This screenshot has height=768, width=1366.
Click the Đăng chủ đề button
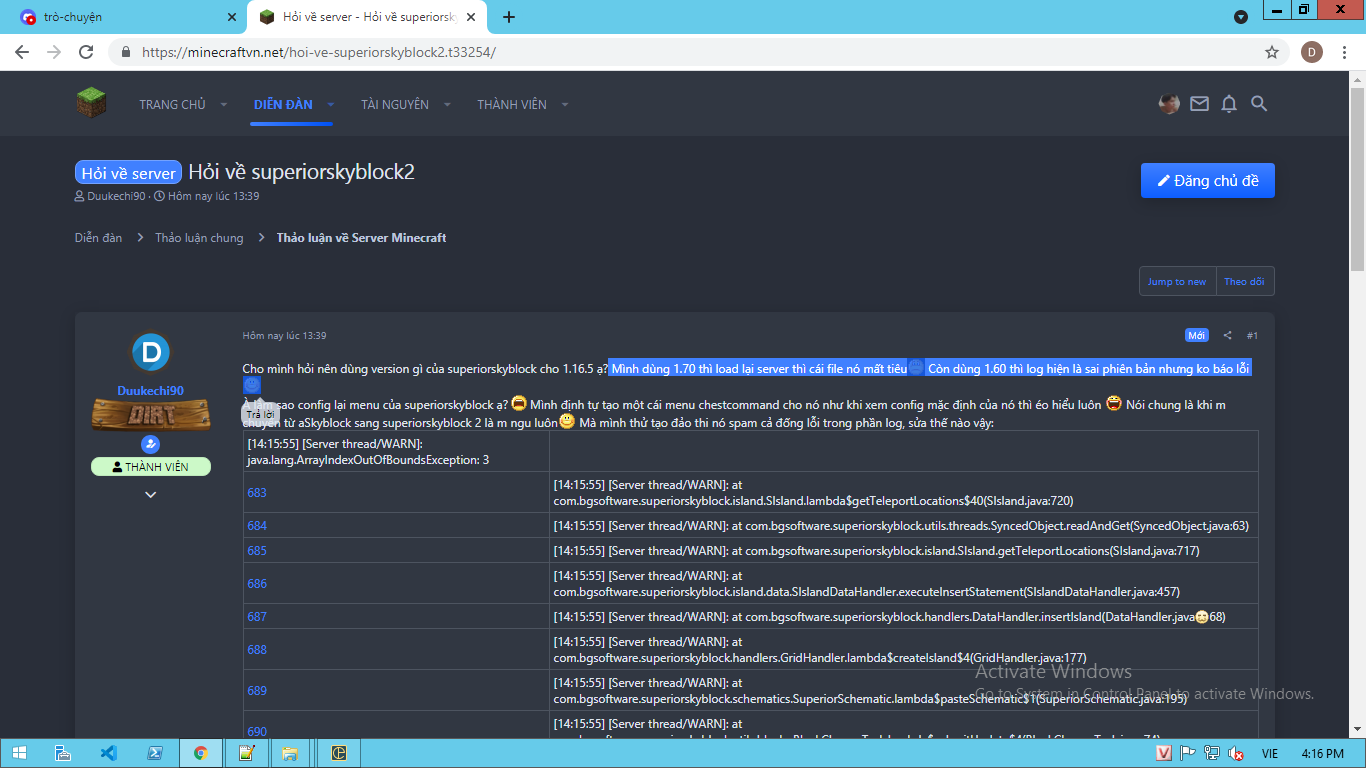click(1207, 181)
